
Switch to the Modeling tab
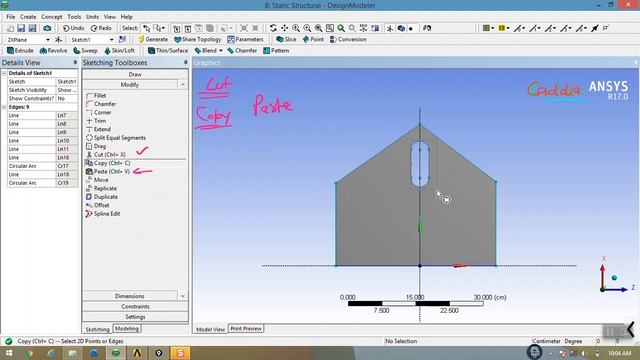(127, 329)
